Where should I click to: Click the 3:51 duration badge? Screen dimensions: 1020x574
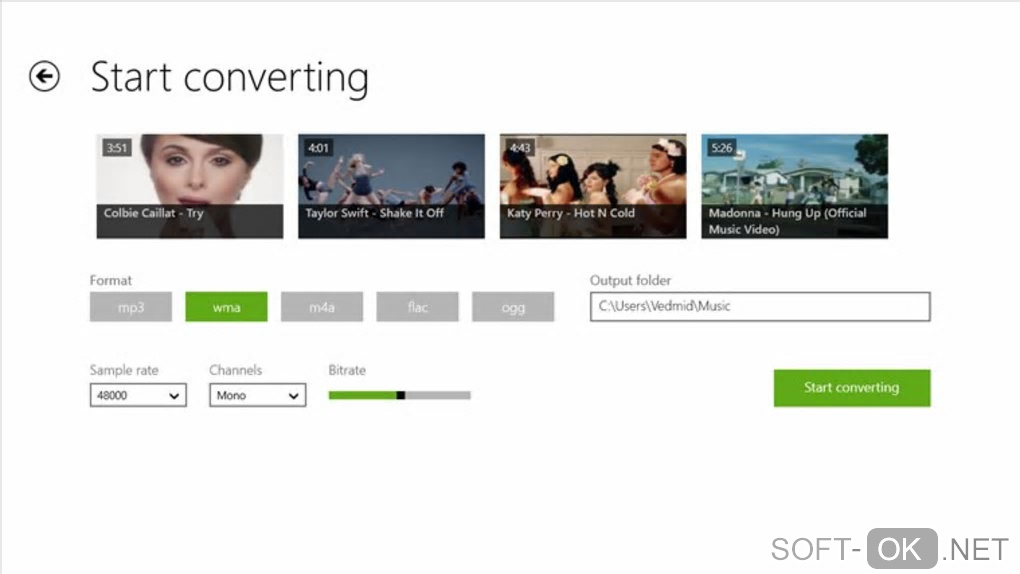click(117, 148)
